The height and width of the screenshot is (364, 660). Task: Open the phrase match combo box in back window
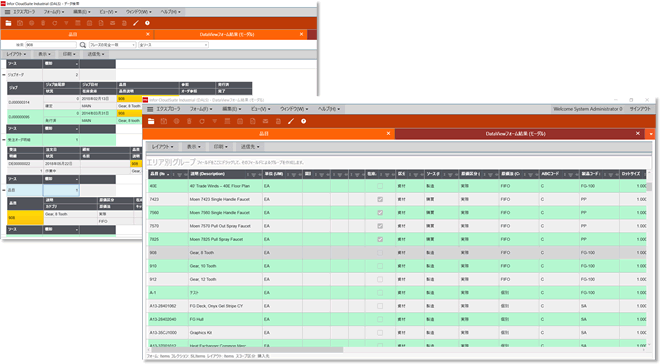click(112, 45)
